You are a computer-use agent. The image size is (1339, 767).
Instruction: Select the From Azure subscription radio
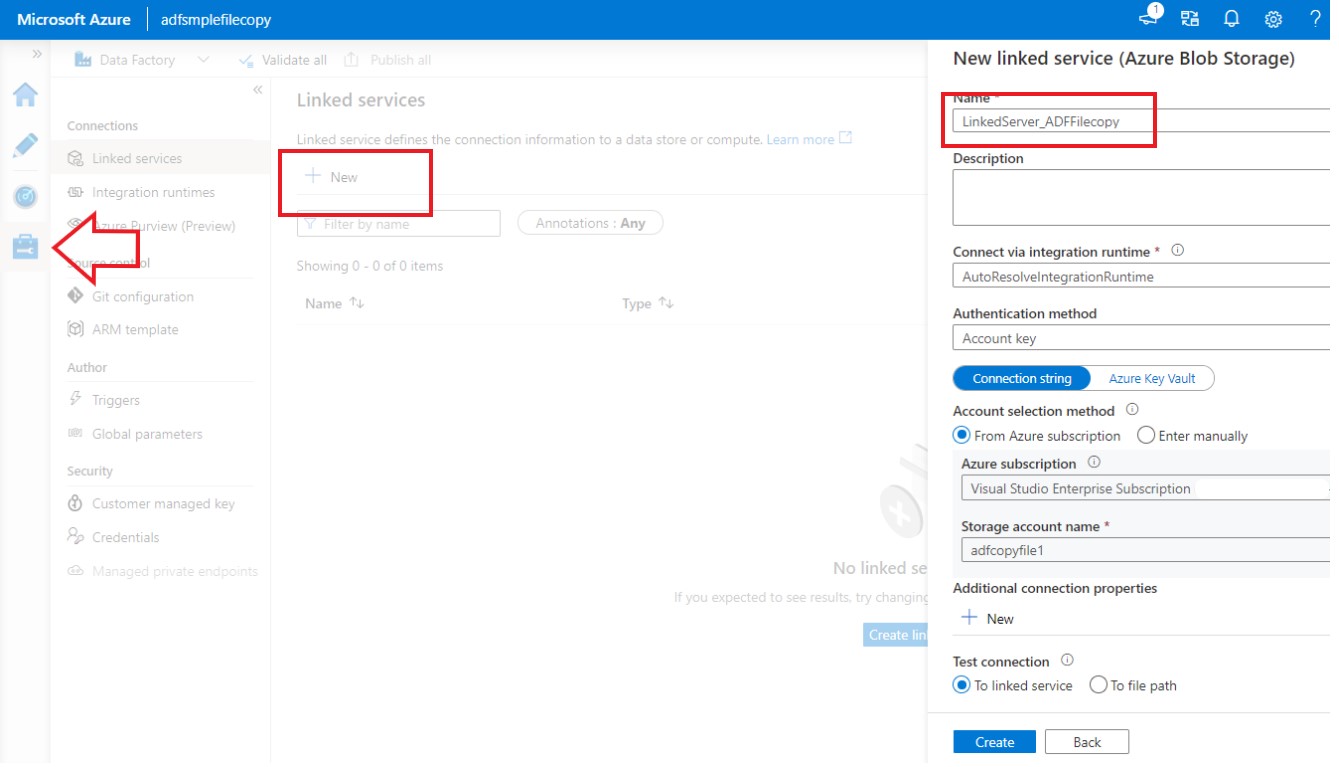click(962, 435)
